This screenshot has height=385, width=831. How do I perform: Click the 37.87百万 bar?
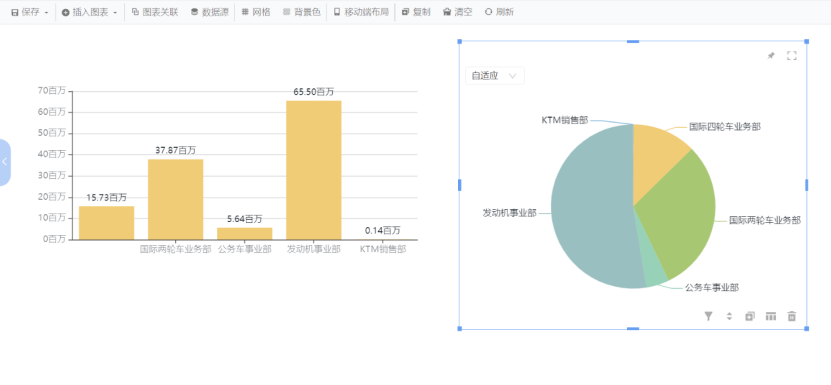coord(175,199)
